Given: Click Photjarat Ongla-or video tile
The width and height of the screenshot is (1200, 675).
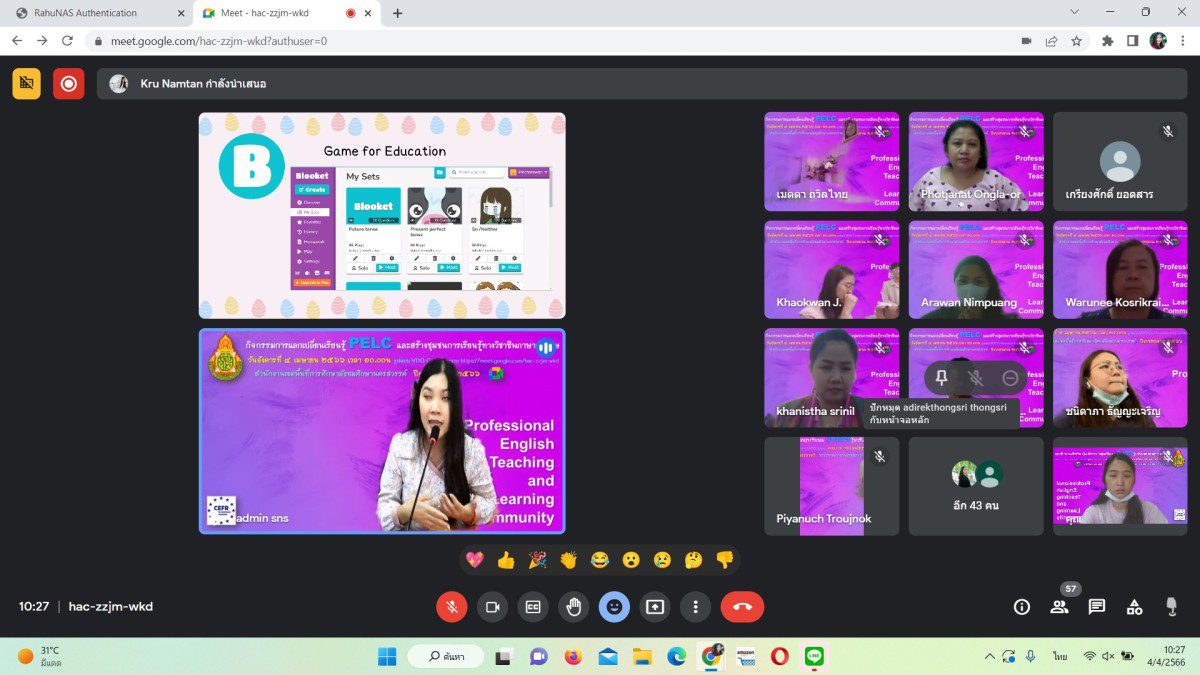Looking at the screenshot, I should [x=976, y=161].
